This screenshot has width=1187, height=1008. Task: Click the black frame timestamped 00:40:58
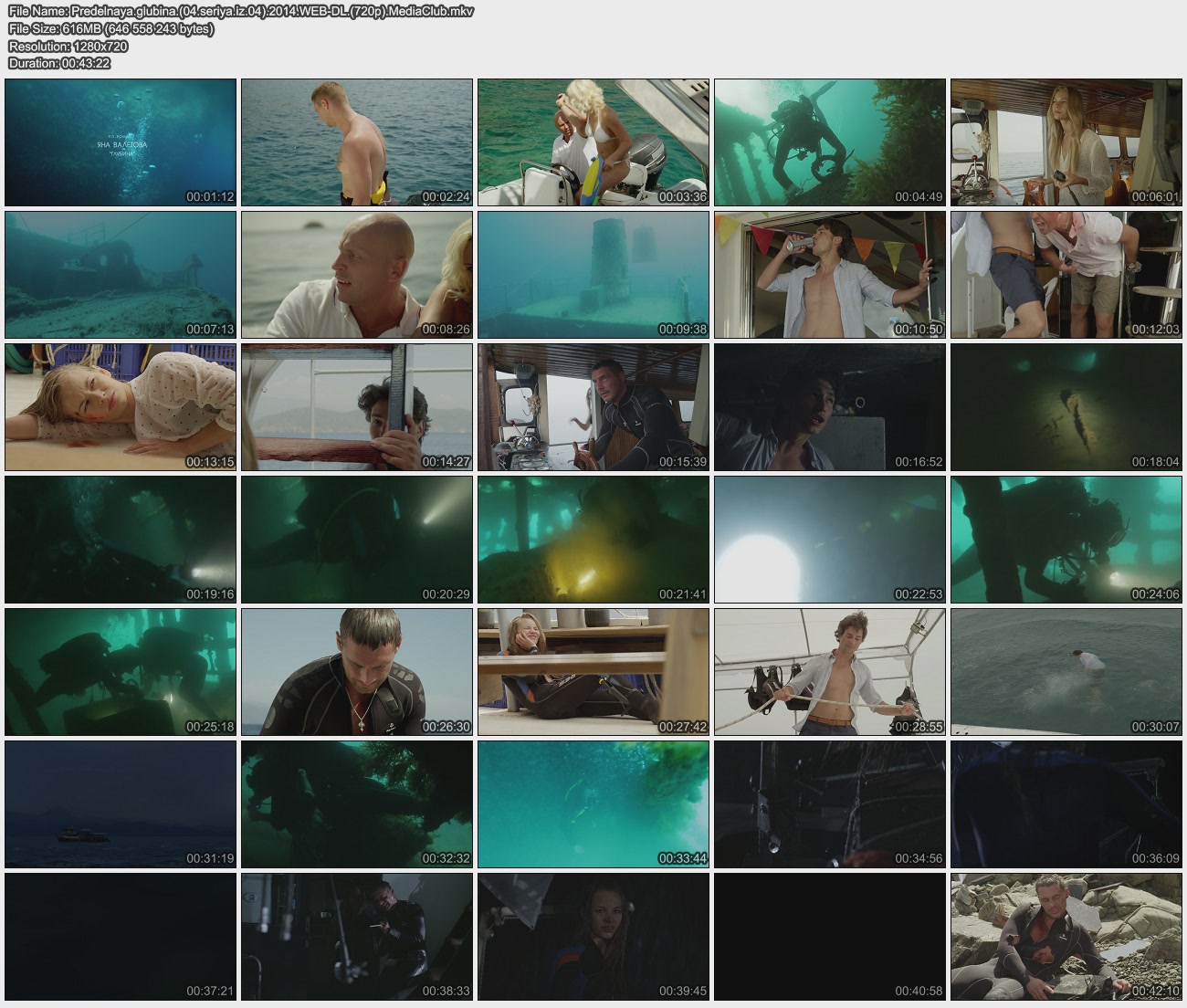tap(830, 937)
